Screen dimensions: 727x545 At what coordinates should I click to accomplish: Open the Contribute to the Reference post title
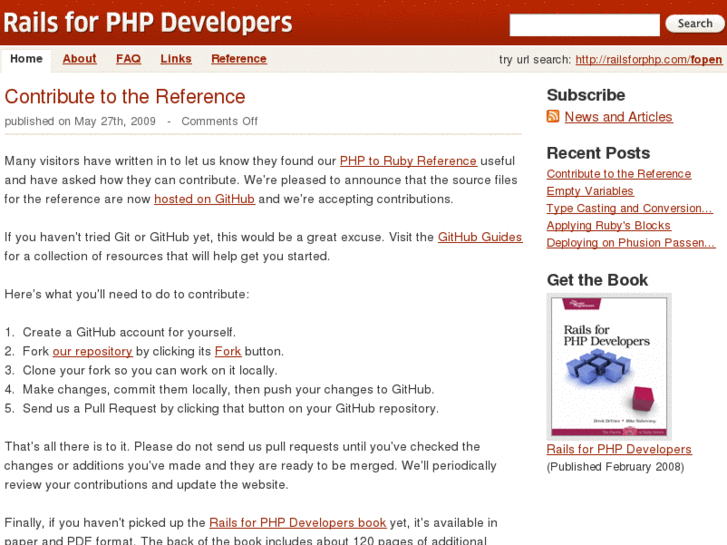click(x=125, y=96)
